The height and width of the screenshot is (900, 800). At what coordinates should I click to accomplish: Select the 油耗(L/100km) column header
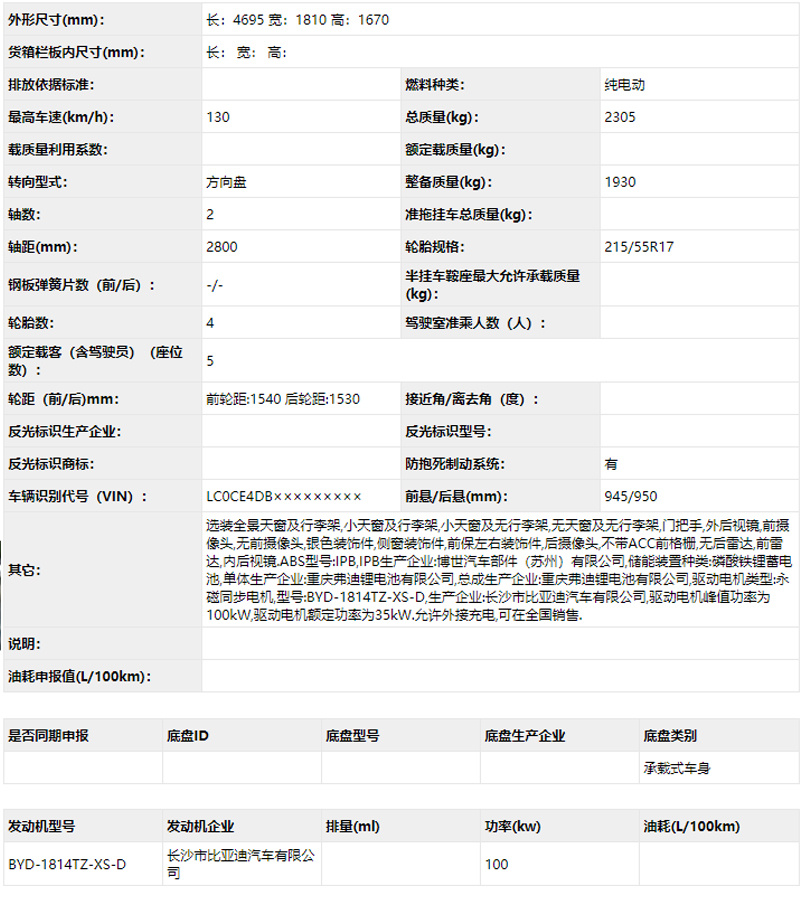pyautogui.click(x=692, y=827)
